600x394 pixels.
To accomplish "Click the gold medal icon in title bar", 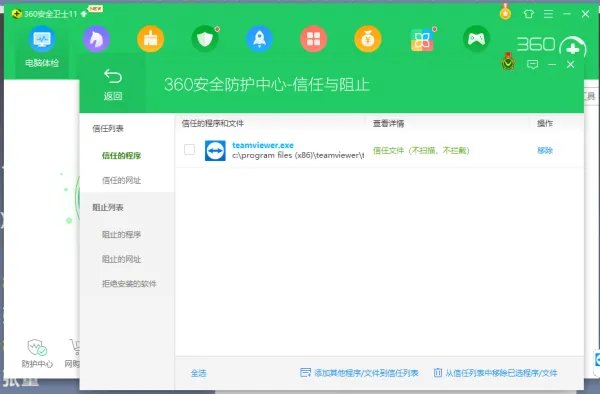I will pos(505,12).
